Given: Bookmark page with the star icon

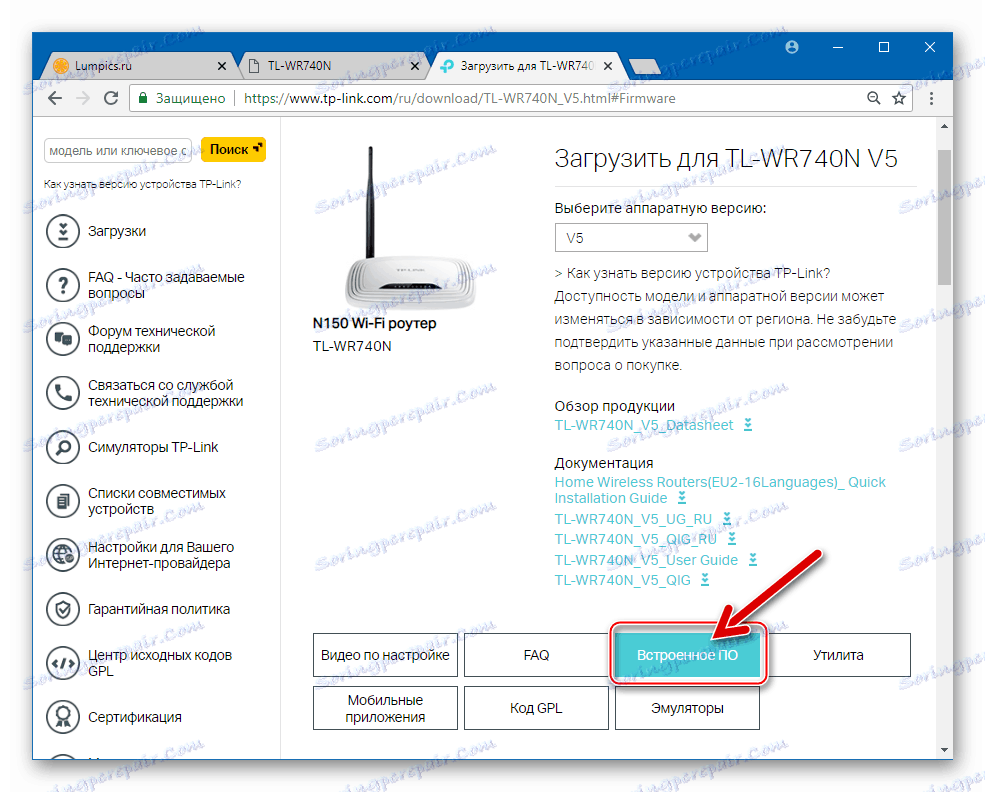Looking at the screenshot, I should coord(899,98).
